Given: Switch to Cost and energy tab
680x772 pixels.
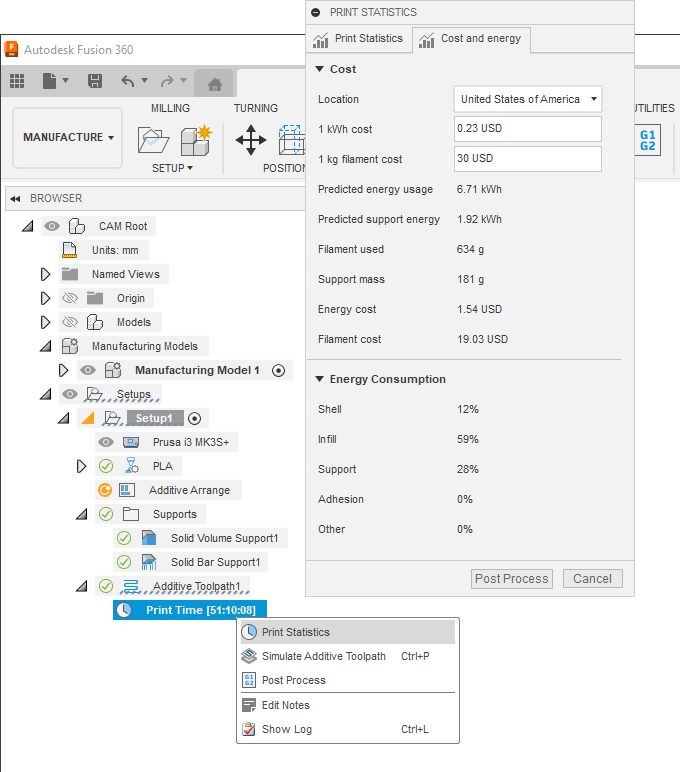Looking at the screenshot, I should pos(471,39).
